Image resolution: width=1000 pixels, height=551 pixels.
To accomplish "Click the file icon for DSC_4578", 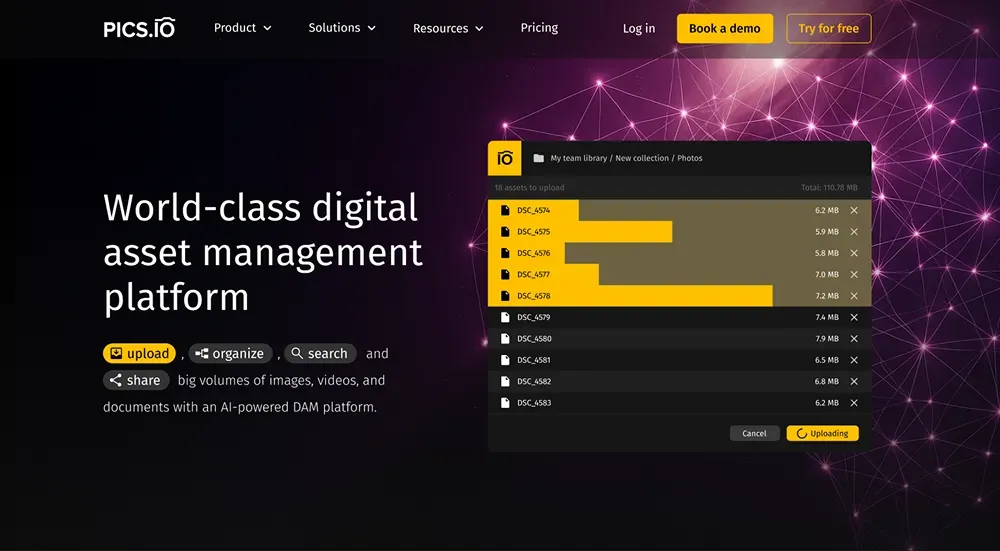I will [505, 296].
